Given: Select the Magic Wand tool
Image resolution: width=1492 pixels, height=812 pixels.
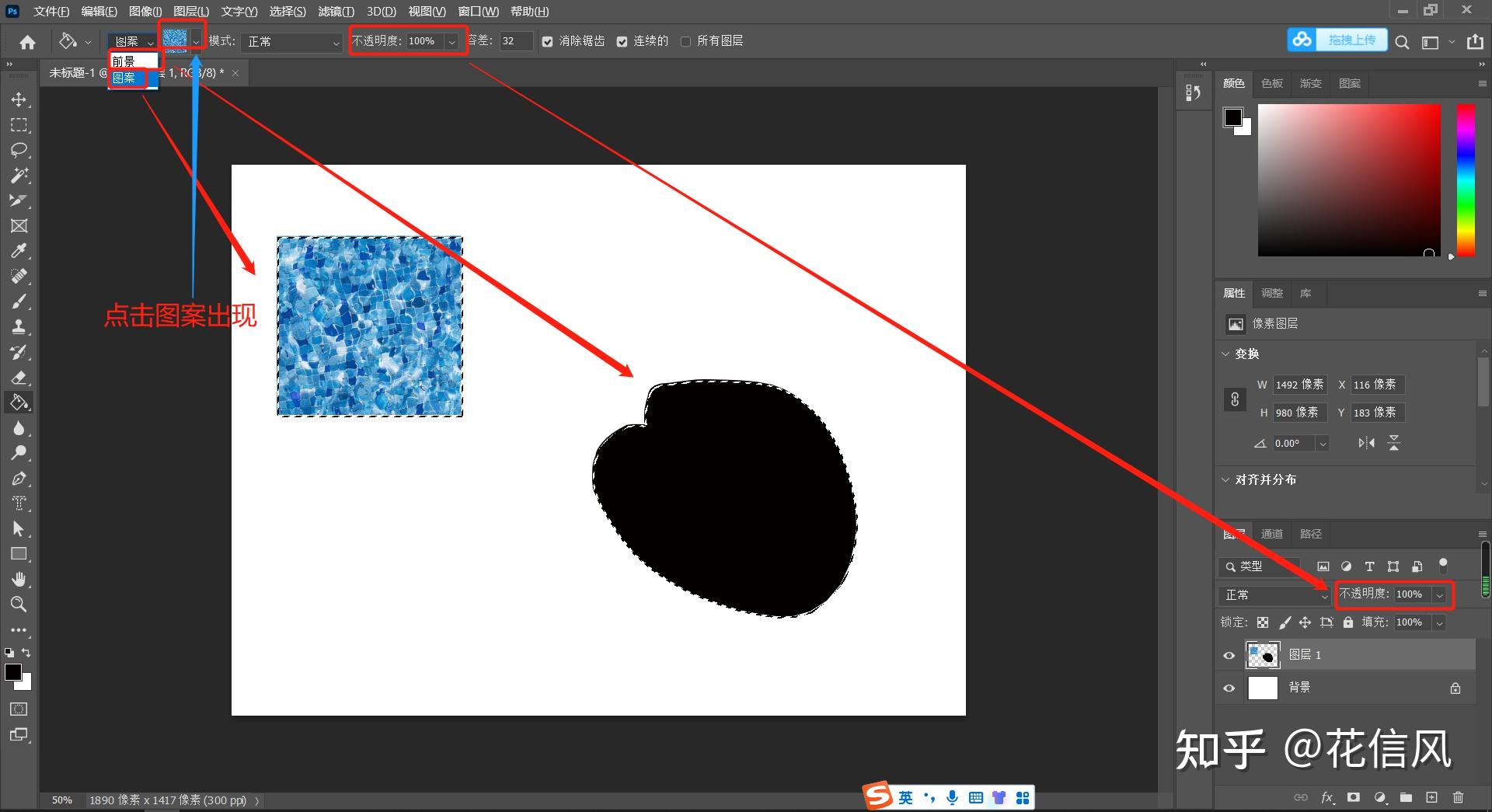Looking at the screenshot, I should (x=19, y=176).
